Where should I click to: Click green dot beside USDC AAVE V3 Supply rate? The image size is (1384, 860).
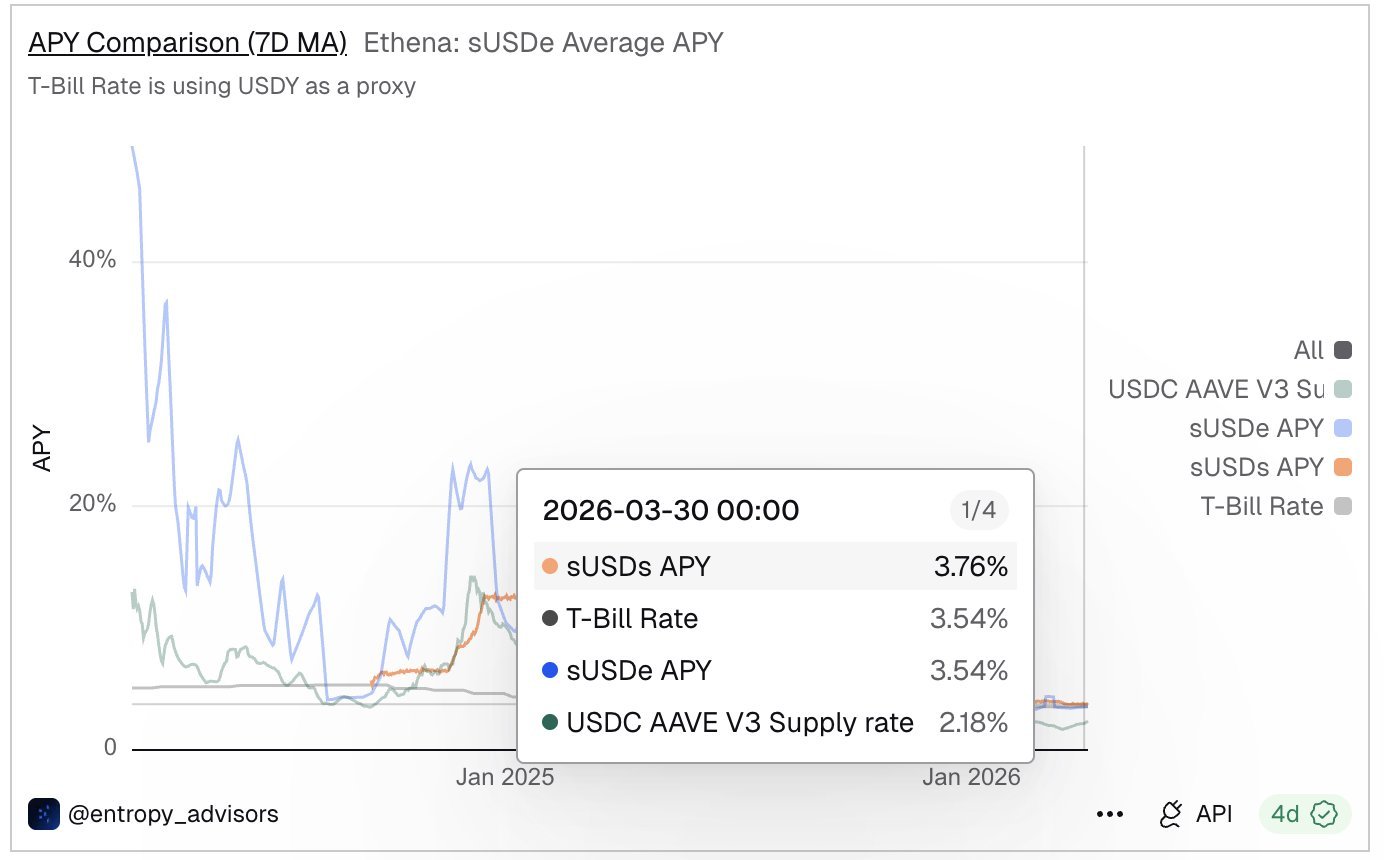(x=549, y=722)
